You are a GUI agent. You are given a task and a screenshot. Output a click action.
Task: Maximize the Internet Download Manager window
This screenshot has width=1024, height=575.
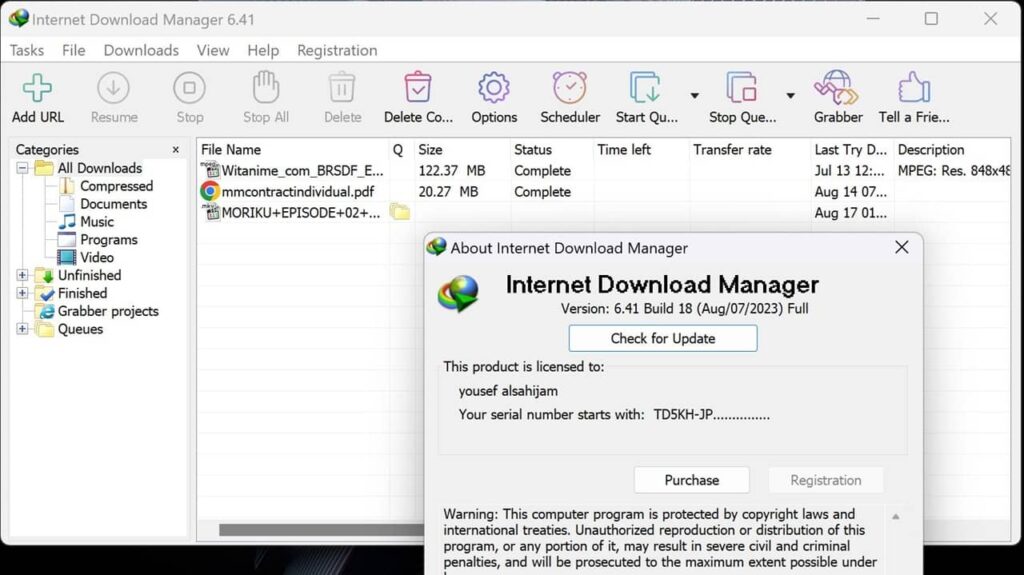click(931, 19)
